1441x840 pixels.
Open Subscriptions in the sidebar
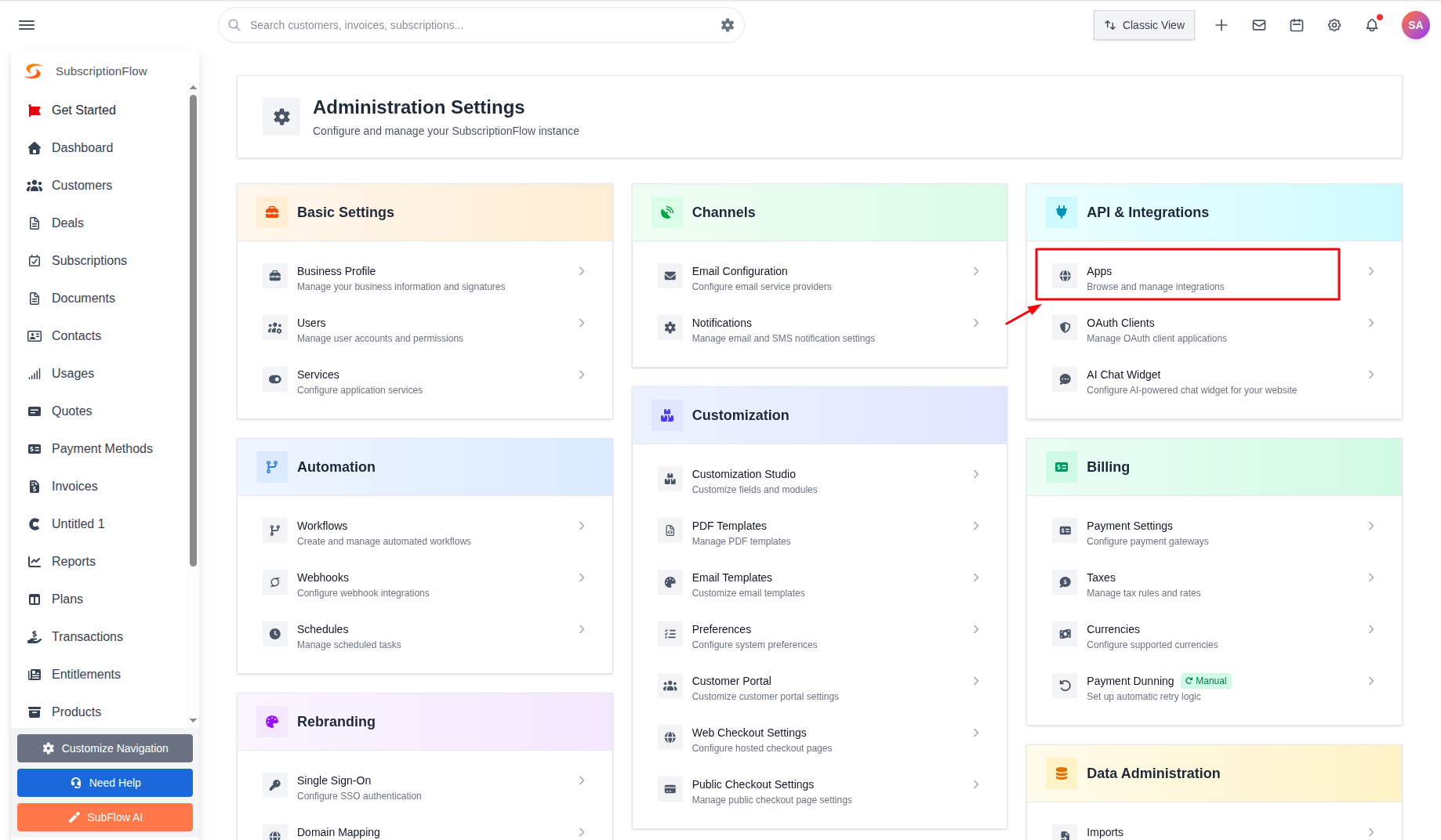89,260
